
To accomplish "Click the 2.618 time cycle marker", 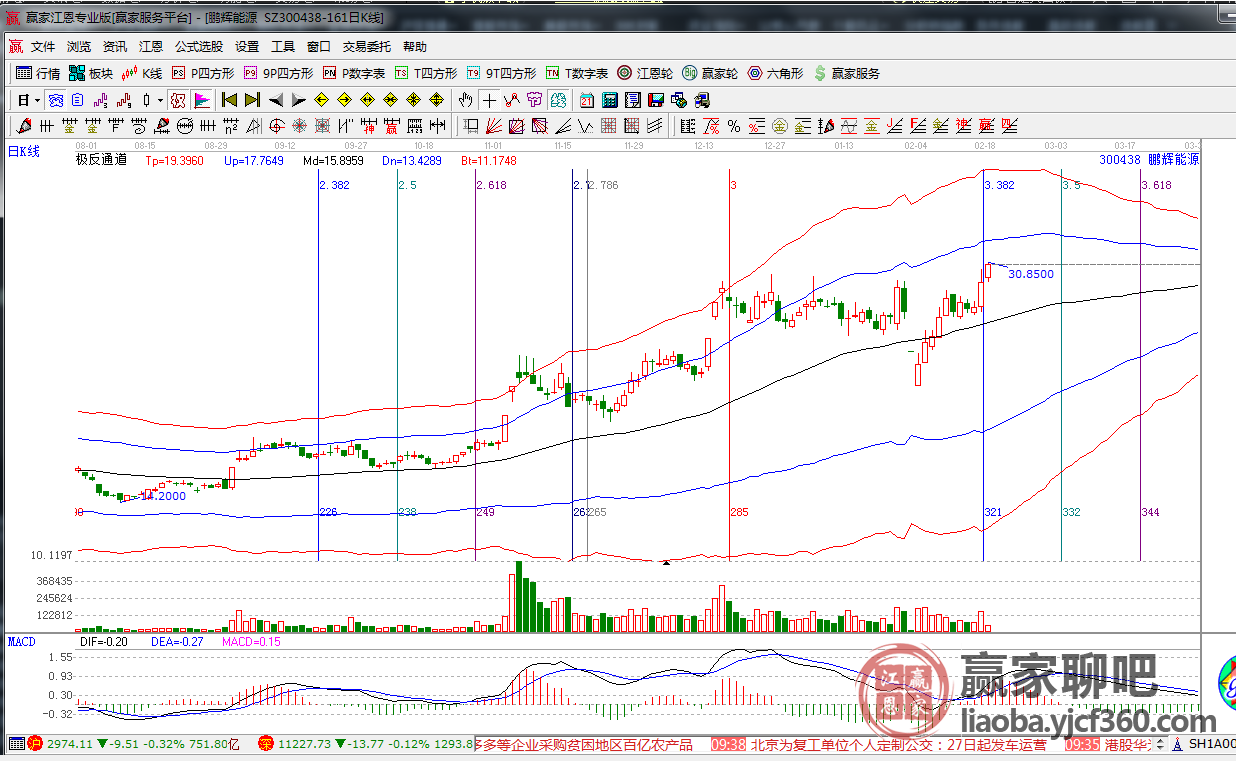I will [491, 185].
